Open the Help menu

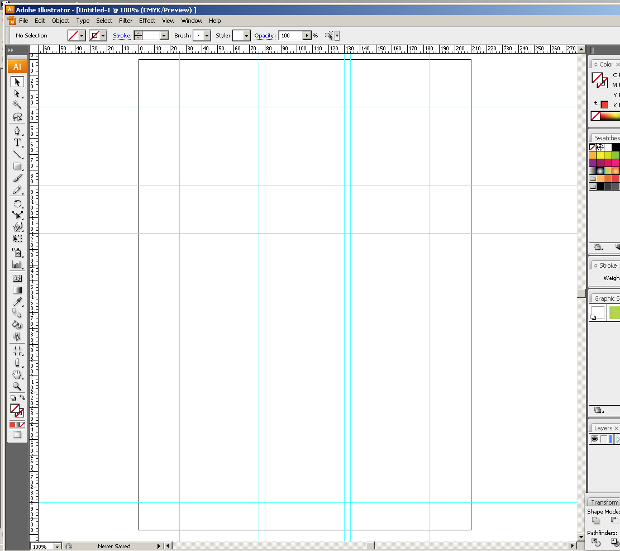(x=215, y=21)
